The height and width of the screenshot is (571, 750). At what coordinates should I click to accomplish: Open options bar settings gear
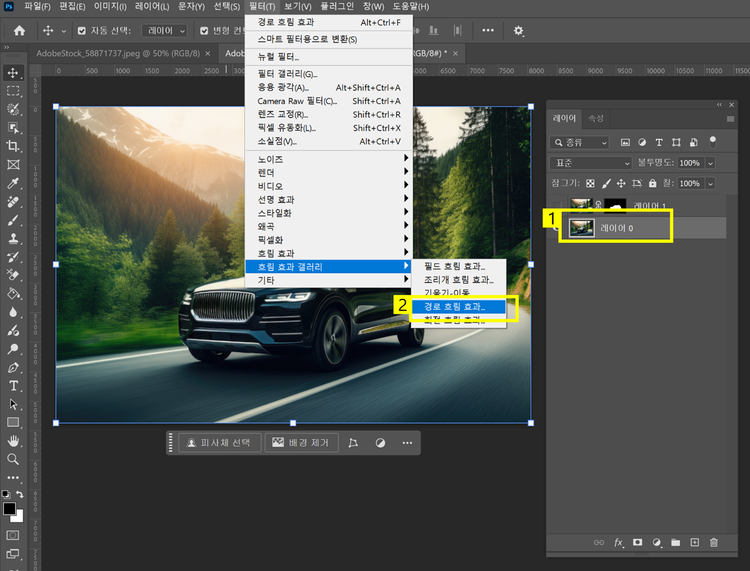click(x=518, y=31)
